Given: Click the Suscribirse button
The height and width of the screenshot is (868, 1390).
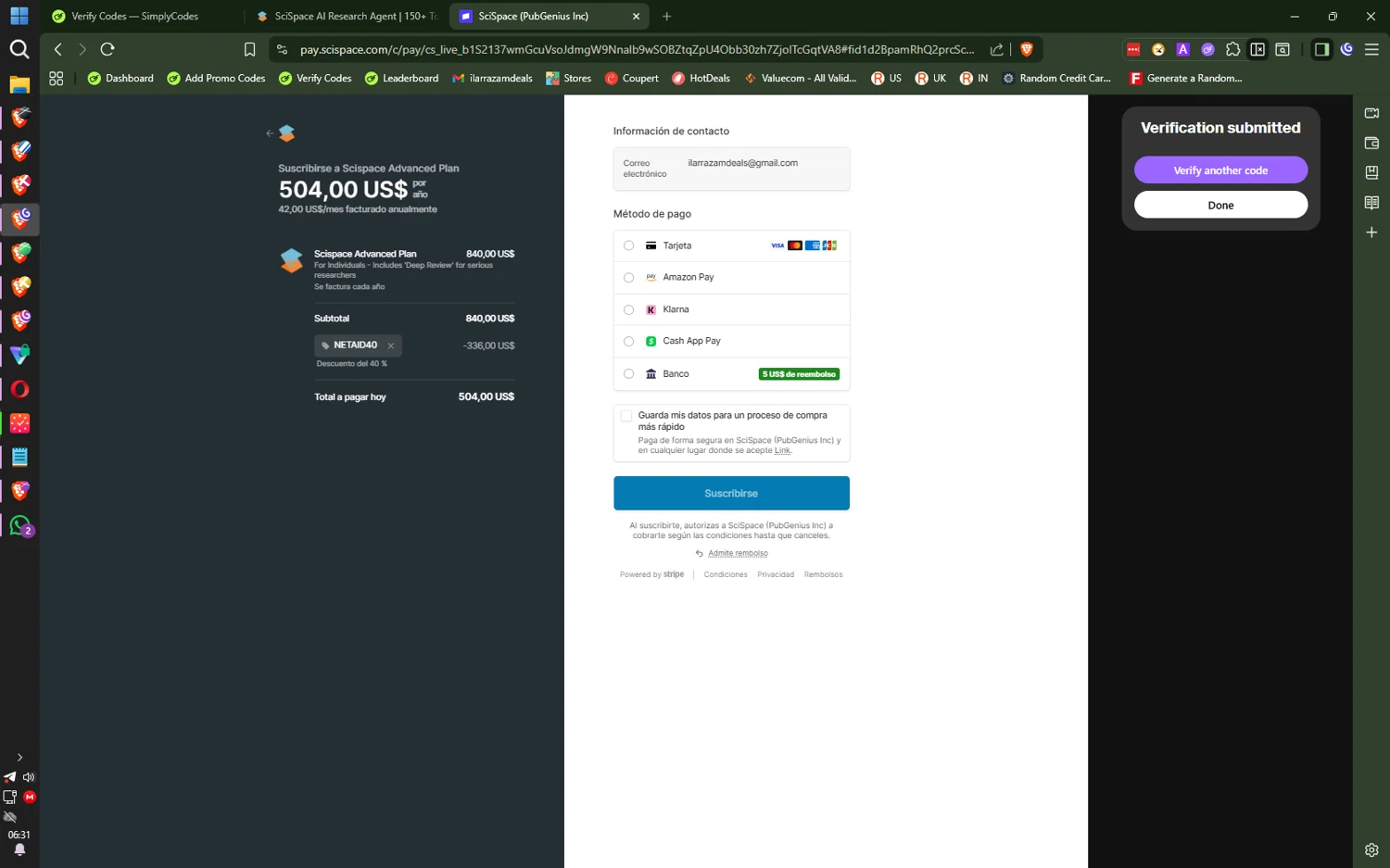Looking at the screenshot, I should 731,493.
